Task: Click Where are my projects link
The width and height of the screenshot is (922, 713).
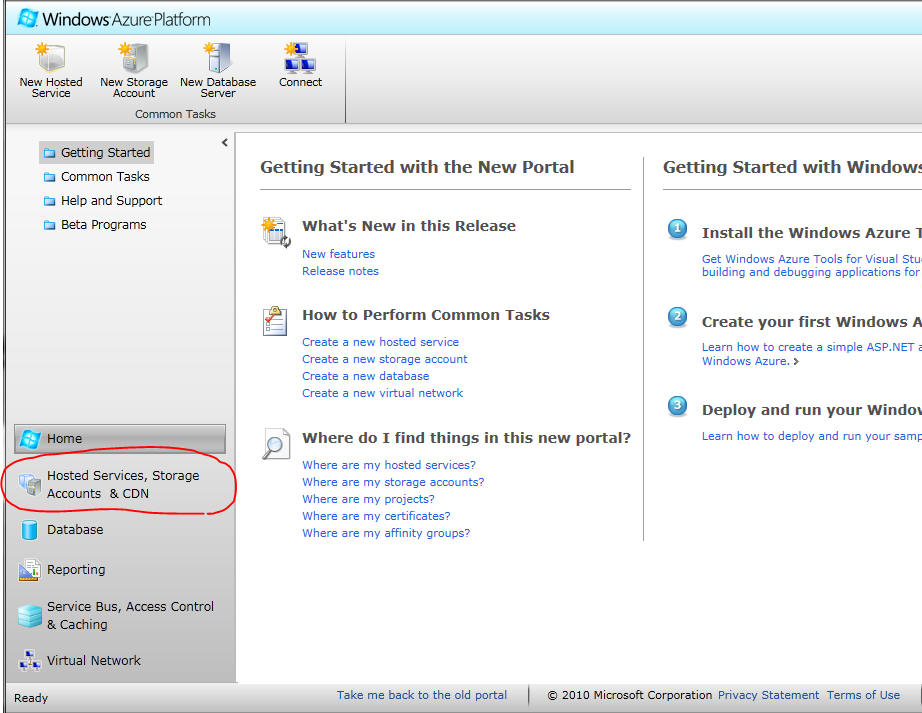Action: coord(368,499)
